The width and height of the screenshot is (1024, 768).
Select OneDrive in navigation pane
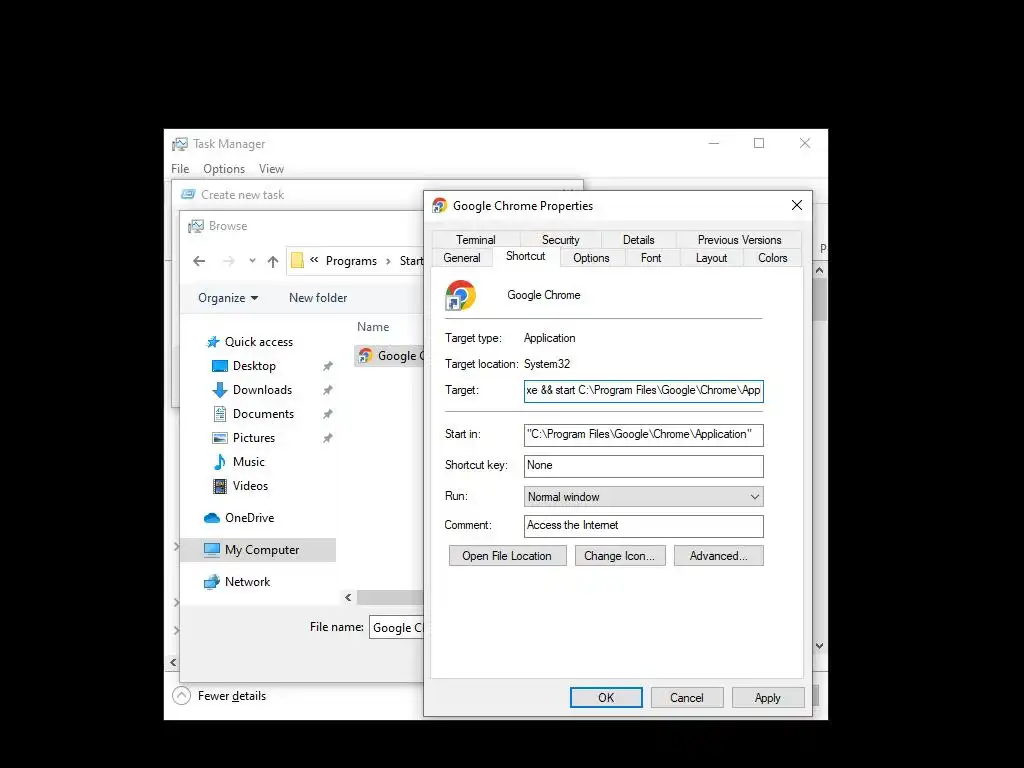point(249,518)
